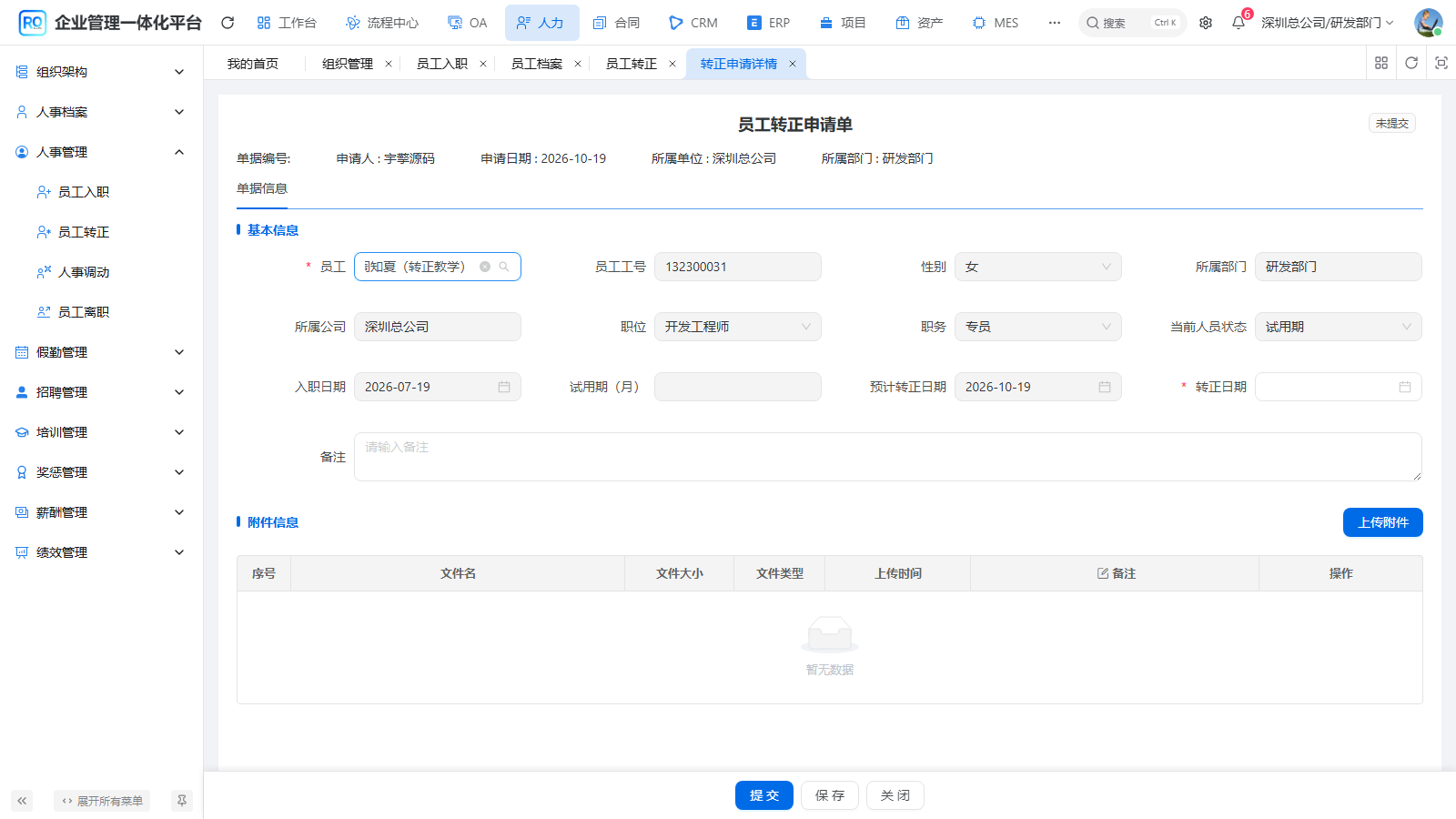
Task: Clear the selected employee
Action: coord(485,267)
